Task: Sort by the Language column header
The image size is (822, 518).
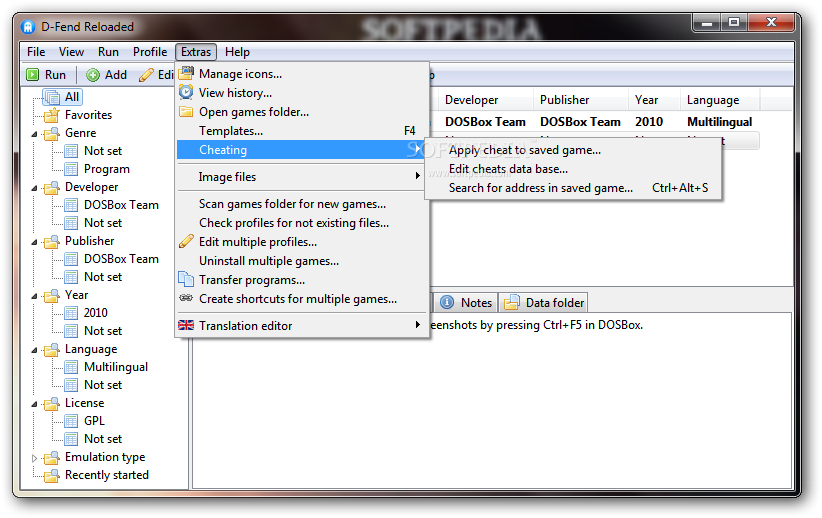Action: coord(720,100)
